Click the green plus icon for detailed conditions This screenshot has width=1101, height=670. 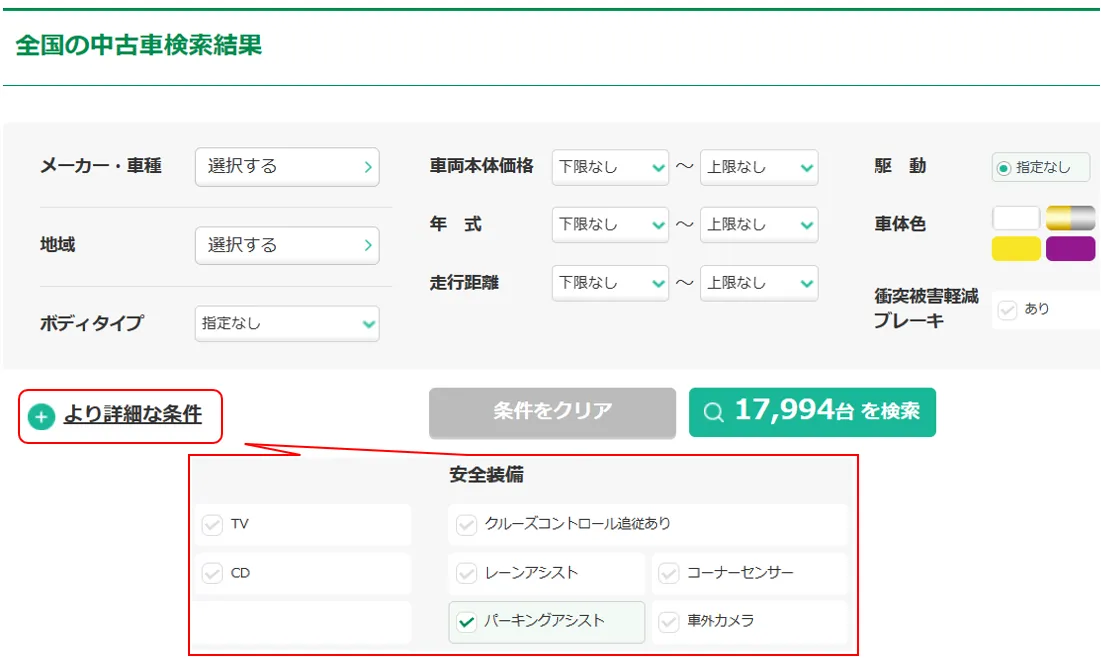click(41, 416)
